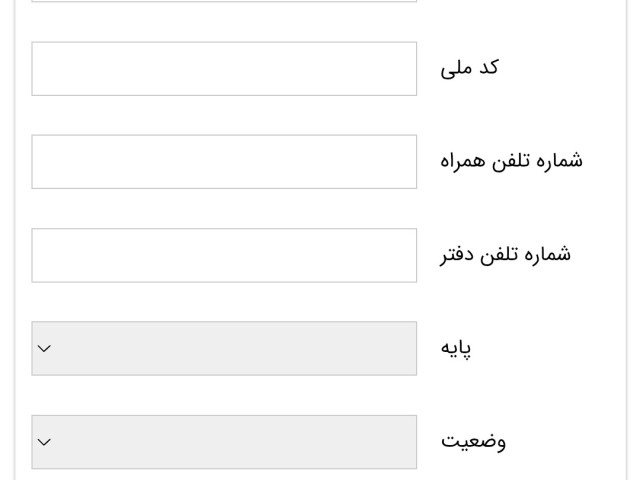640x480 pixels.
Task: Click the وضعیت field label
Action: tap(473, 441)
